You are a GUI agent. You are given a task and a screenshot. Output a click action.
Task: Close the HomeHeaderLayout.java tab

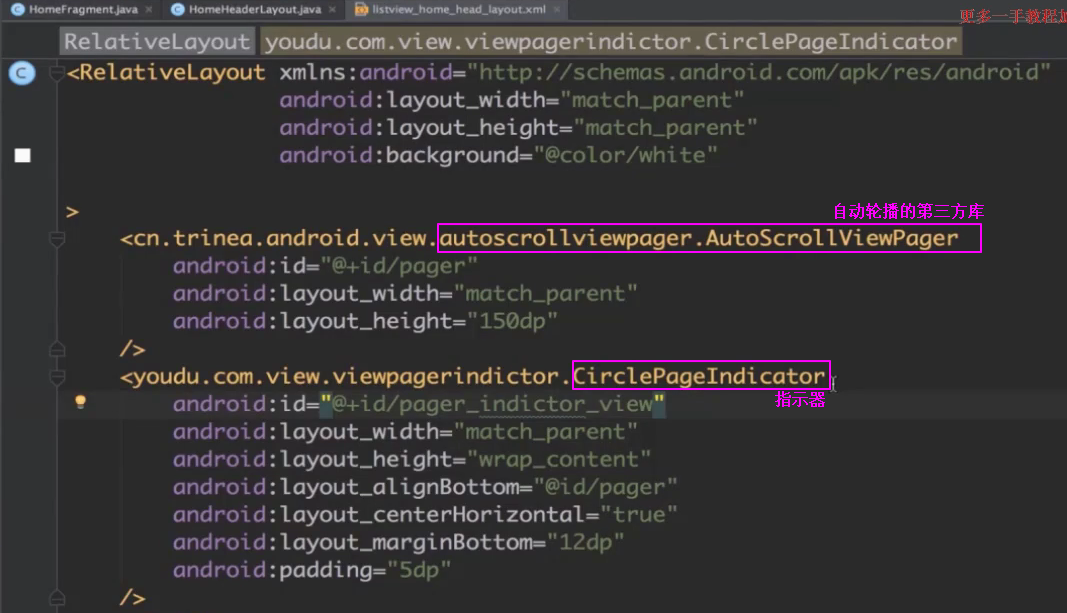click(331, 10)
